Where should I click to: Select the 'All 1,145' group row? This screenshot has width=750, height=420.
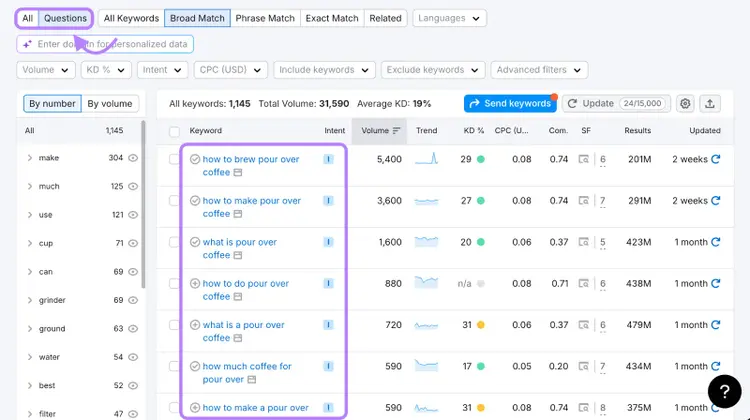(79, 131)
